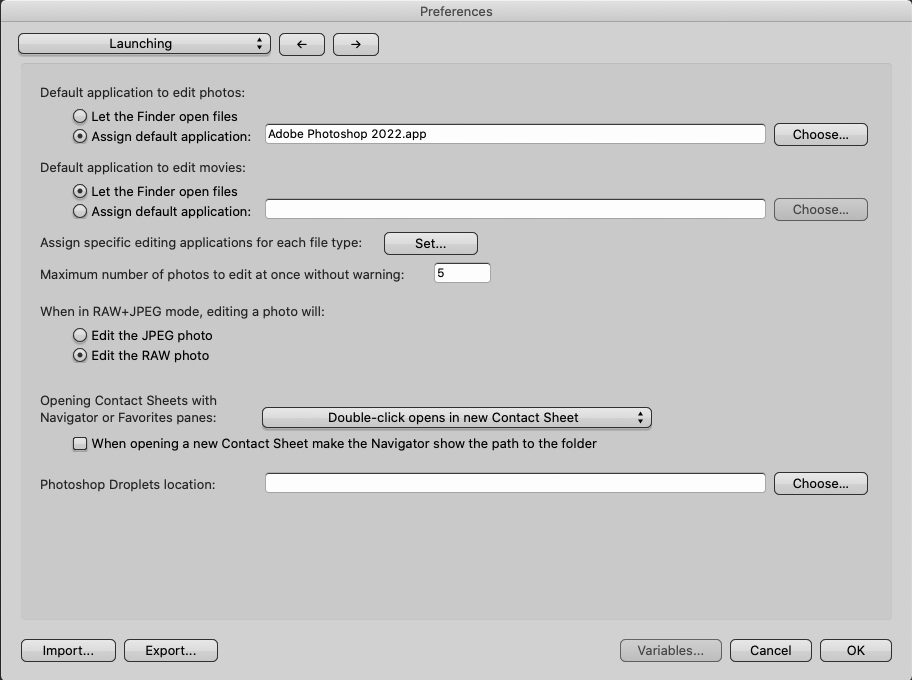The image size is (912, 680).
Task: Select Let the Finder open files for photos
Action: [80, 116]
